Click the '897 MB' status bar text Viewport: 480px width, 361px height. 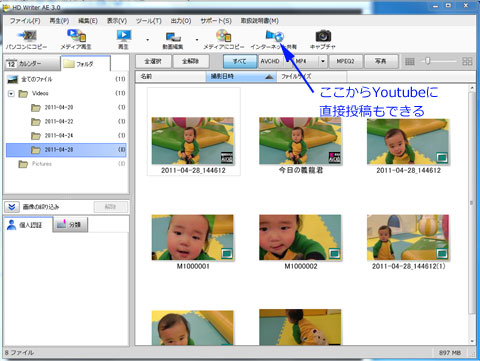coord(450,353)
